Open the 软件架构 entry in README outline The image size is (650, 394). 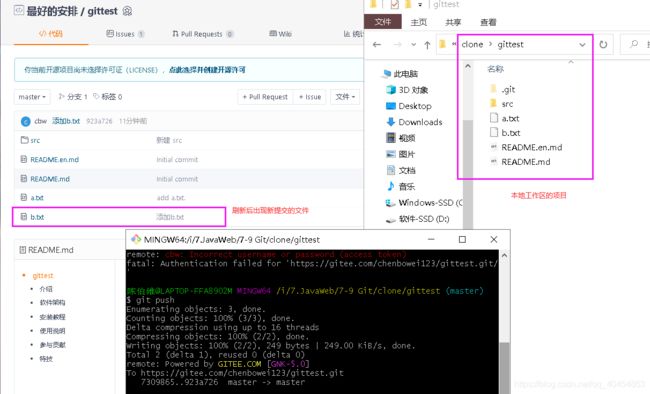pos(52,303)
